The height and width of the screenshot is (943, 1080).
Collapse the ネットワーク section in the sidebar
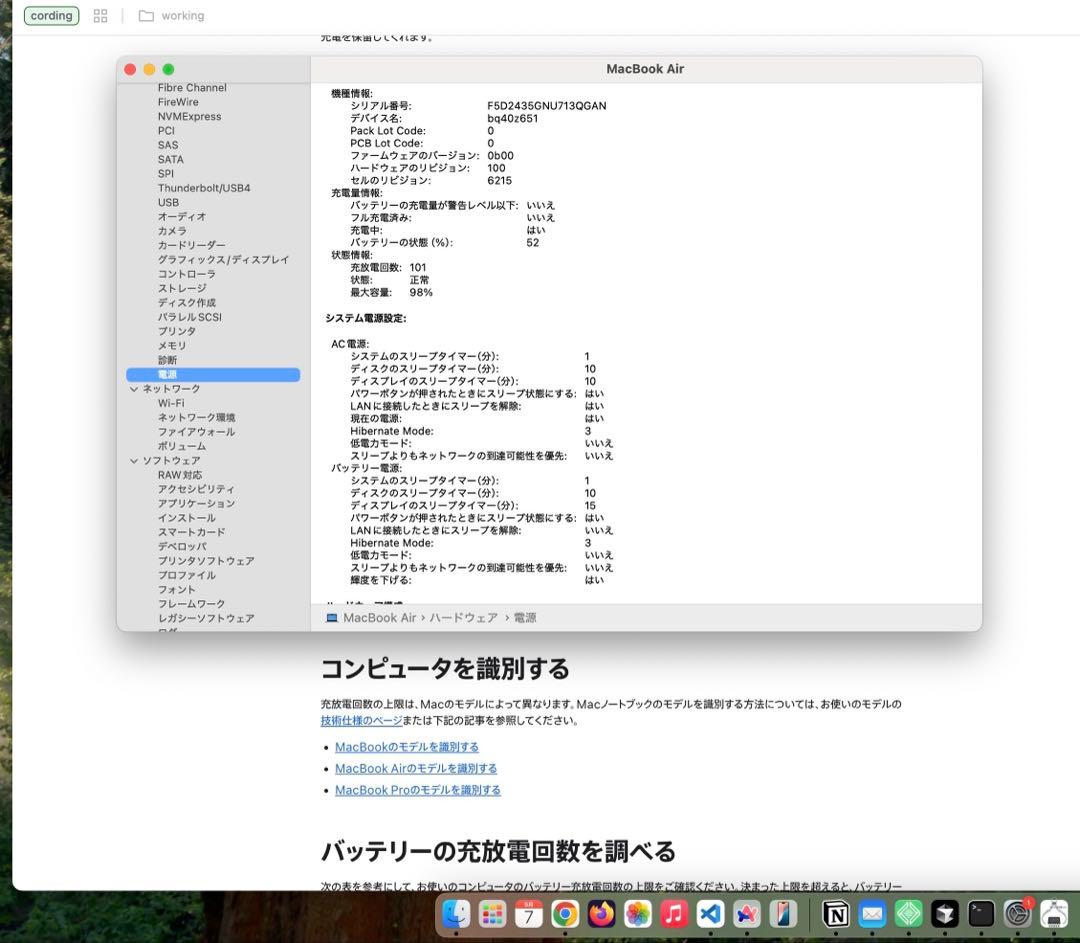point(135,388)
